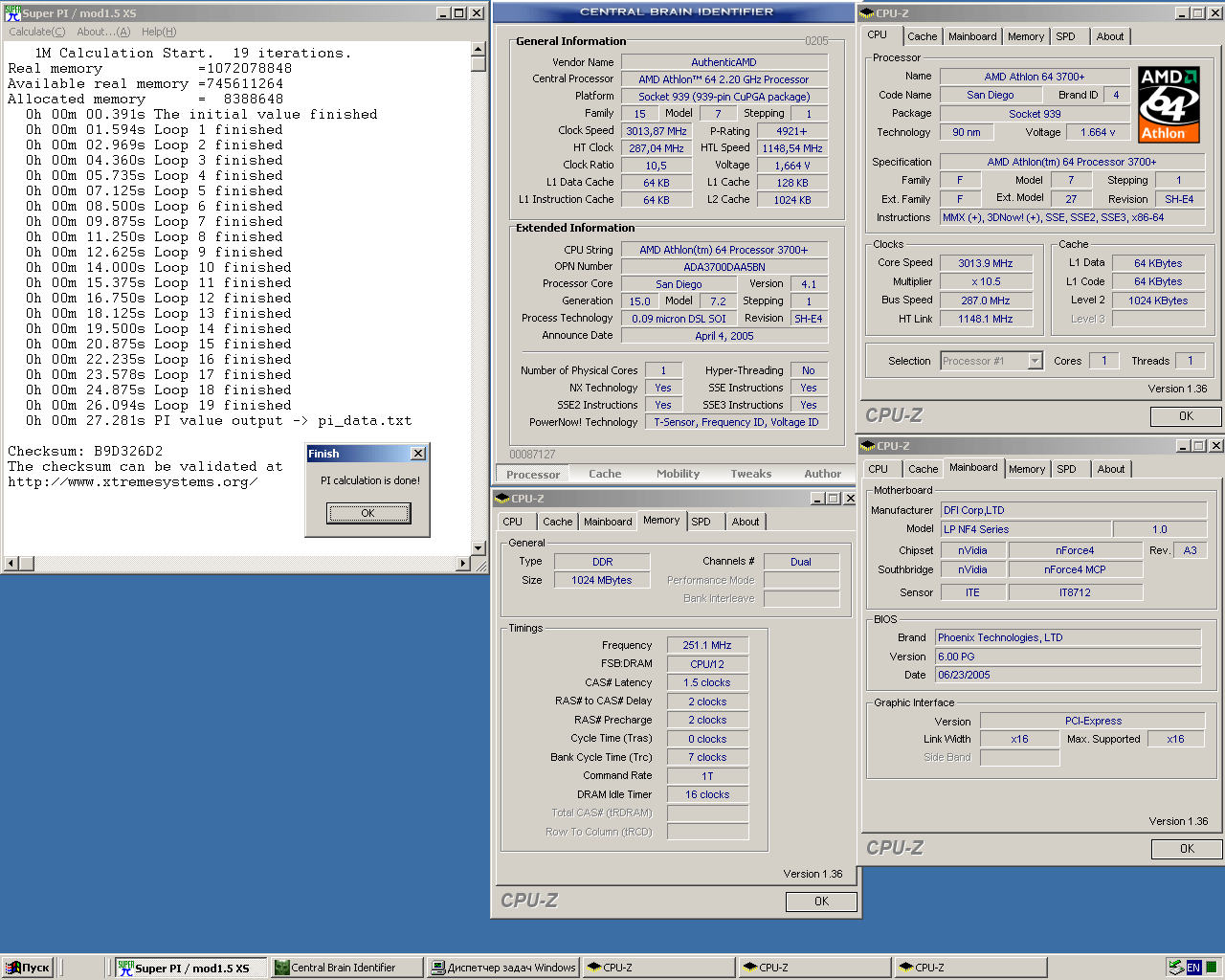
Task: Open Mainboard tab in CPU-Z Memory window
Action: click(608, 522)
